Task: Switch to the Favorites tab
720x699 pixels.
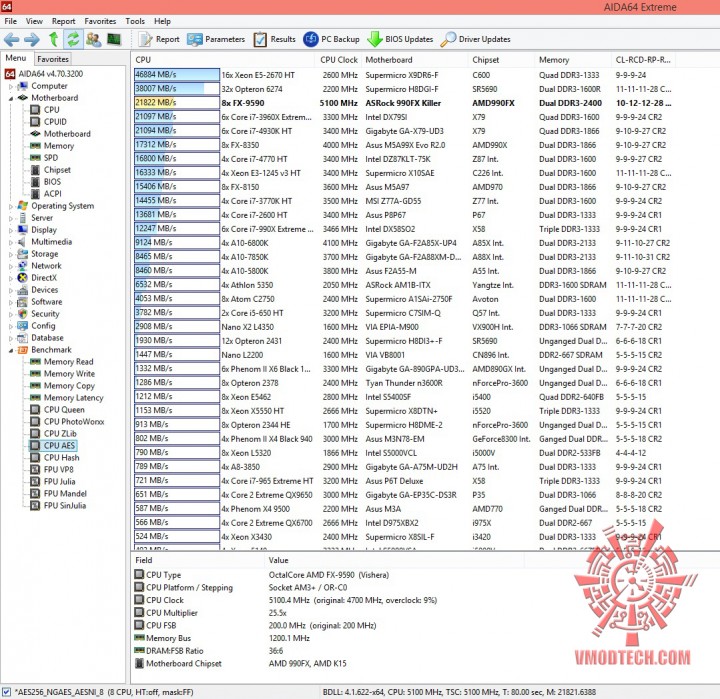Action: pyautogui.click(x=53, y=59)
